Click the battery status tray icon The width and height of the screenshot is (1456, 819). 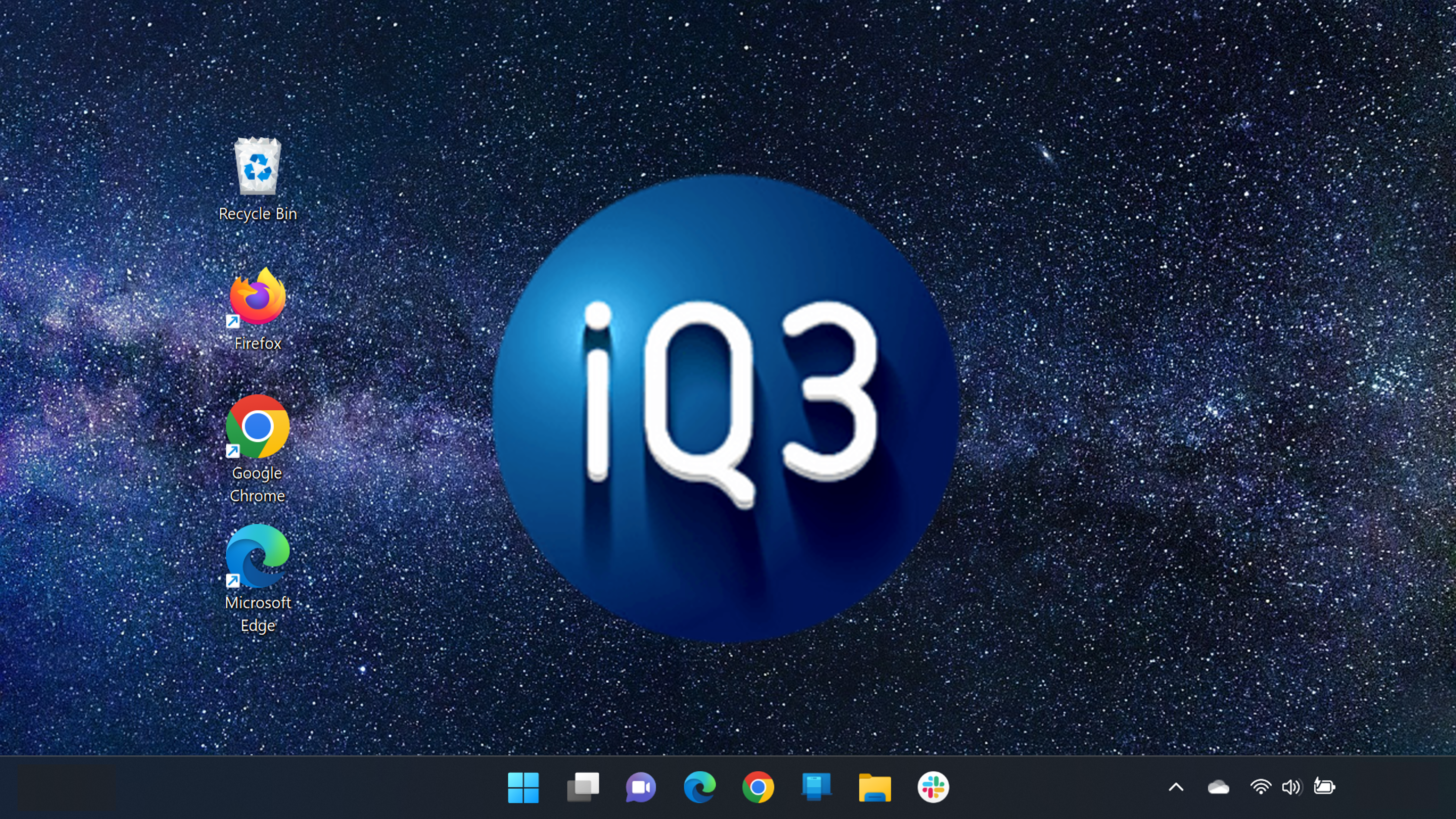(1324, 787)
